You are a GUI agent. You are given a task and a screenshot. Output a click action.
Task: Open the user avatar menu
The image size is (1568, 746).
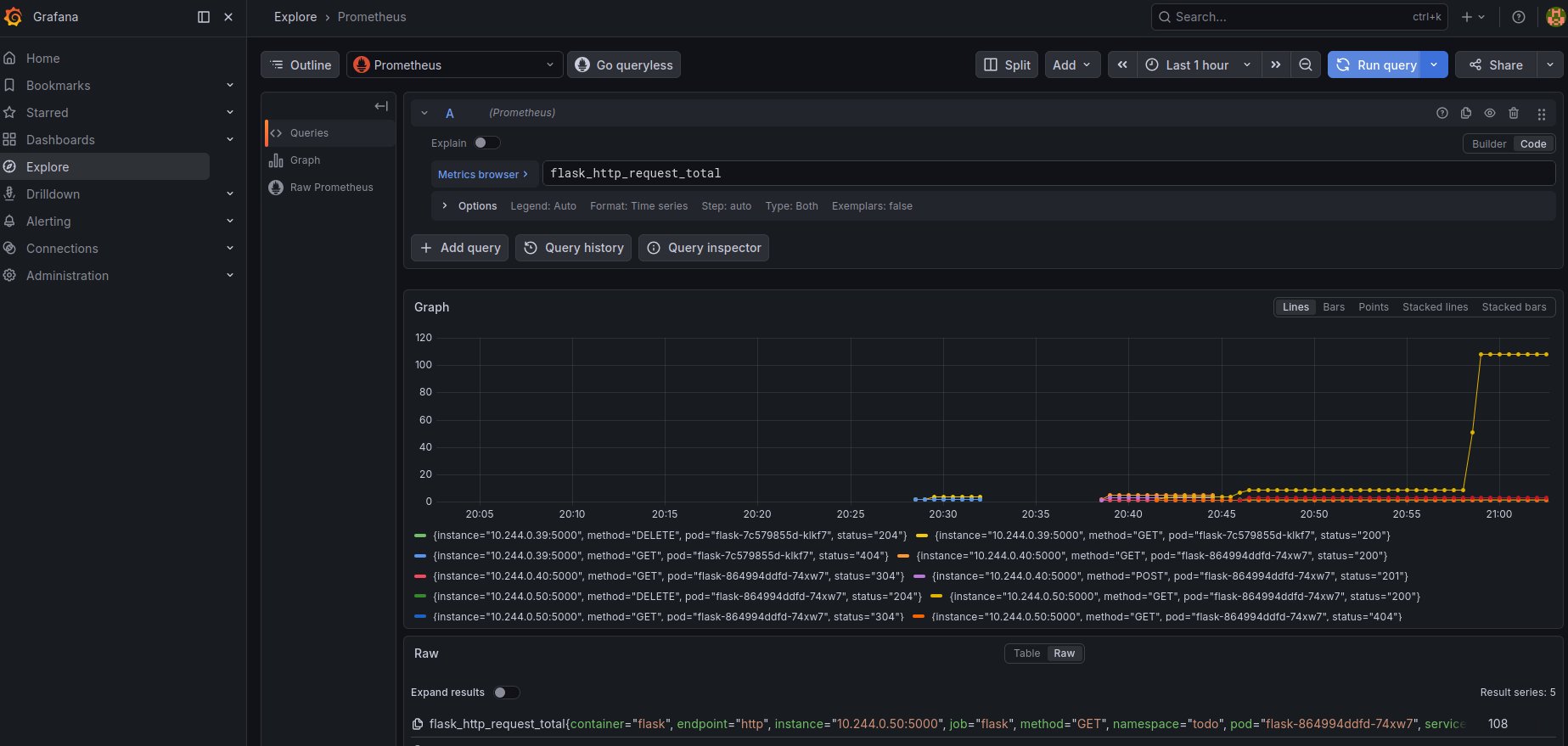[1555, 17]
